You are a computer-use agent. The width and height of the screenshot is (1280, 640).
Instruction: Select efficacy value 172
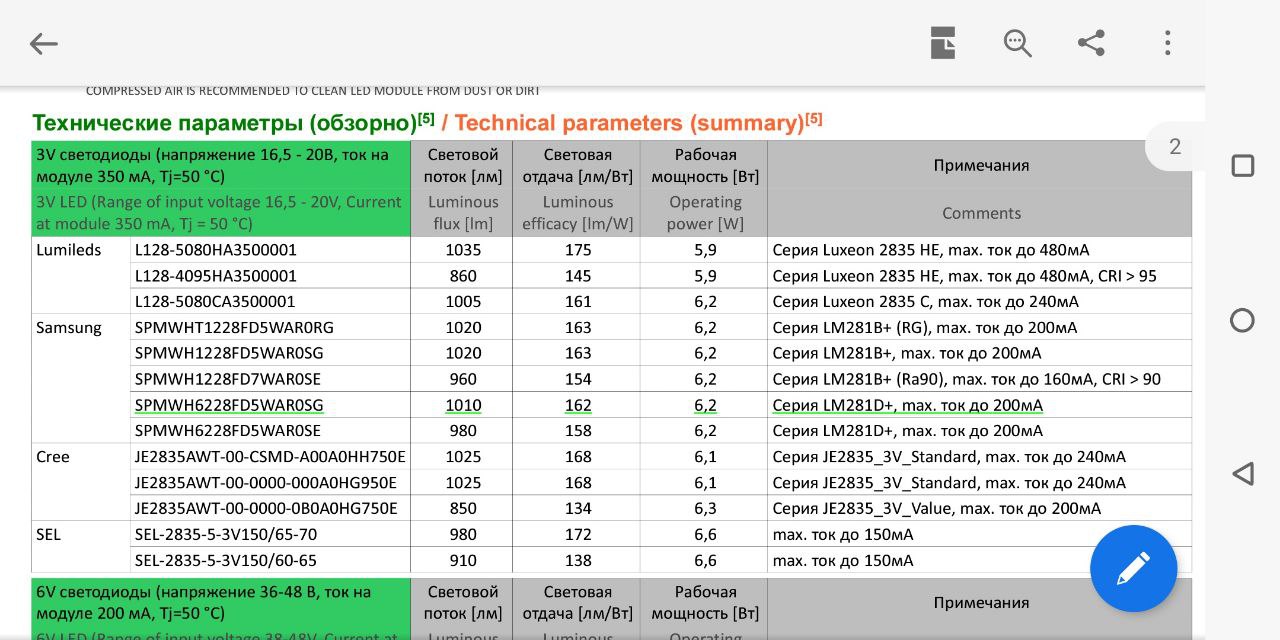(578, 535)
